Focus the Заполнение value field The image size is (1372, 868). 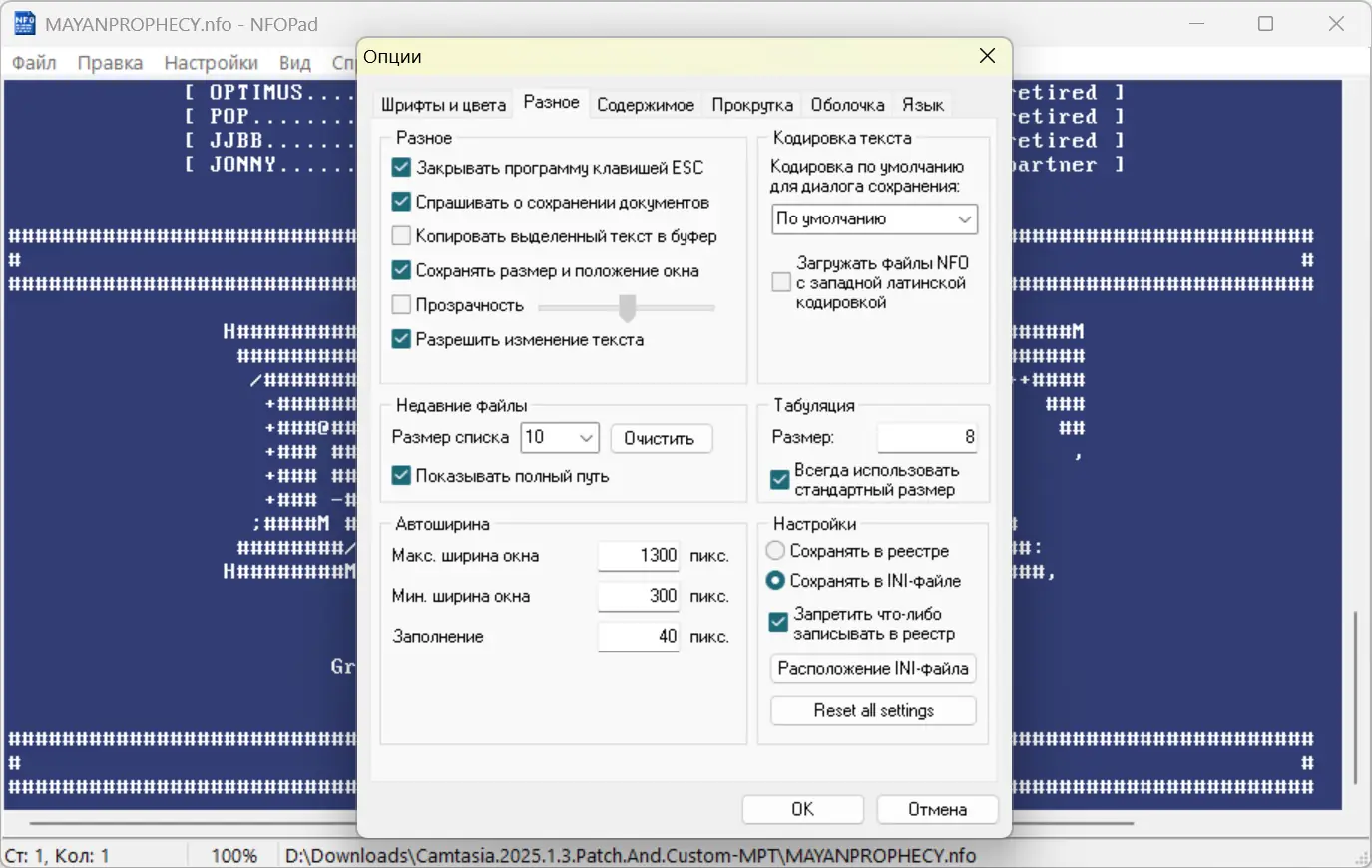pos(639,636)
